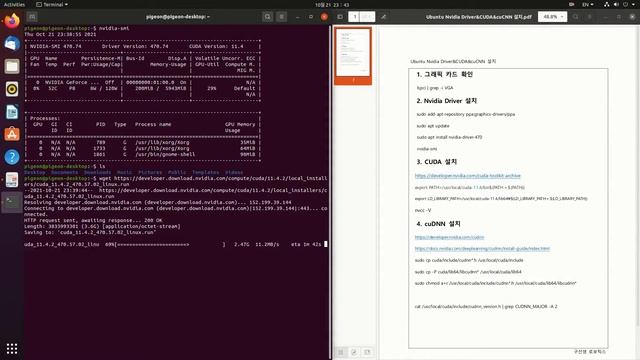Toggle the PDF viewer side pane button
The height and width of the screenshot is (360, 640).
340,17
